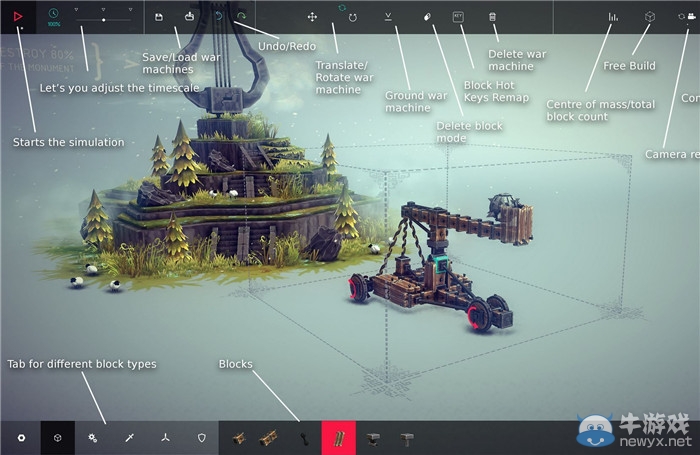This screenshot has width=700, height=455.
Task: Open the load war machine icon
Action: 190,17
